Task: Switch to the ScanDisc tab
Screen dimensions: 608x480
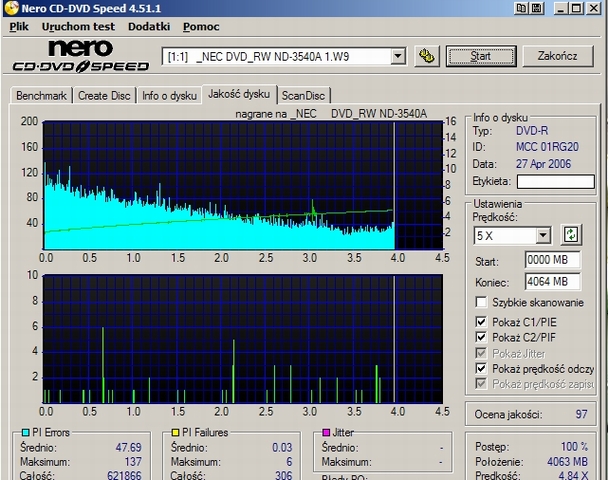Action: coord(304,95)
